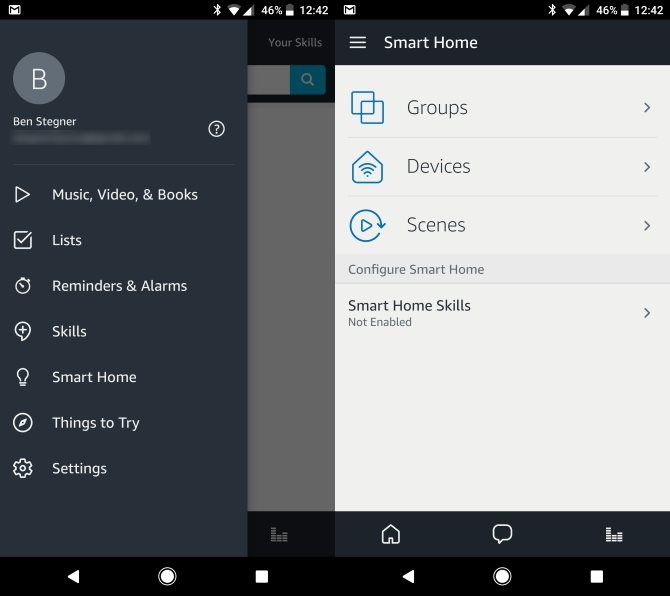The width and height of the screenshot is (670, 596).
Task: Tap the skills search input field
Action: pos(269,79)
